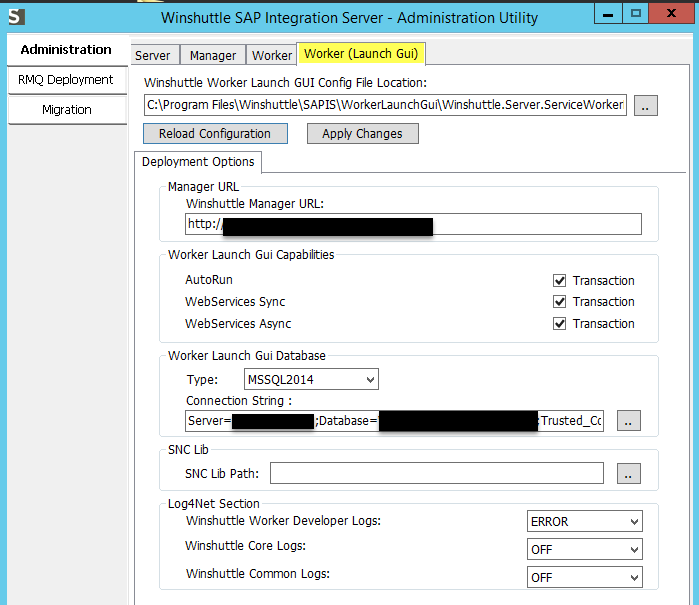Open the database Type MSSQL2014 dropdown
This screenshot has width=699, height=605.
pos(311,379)
